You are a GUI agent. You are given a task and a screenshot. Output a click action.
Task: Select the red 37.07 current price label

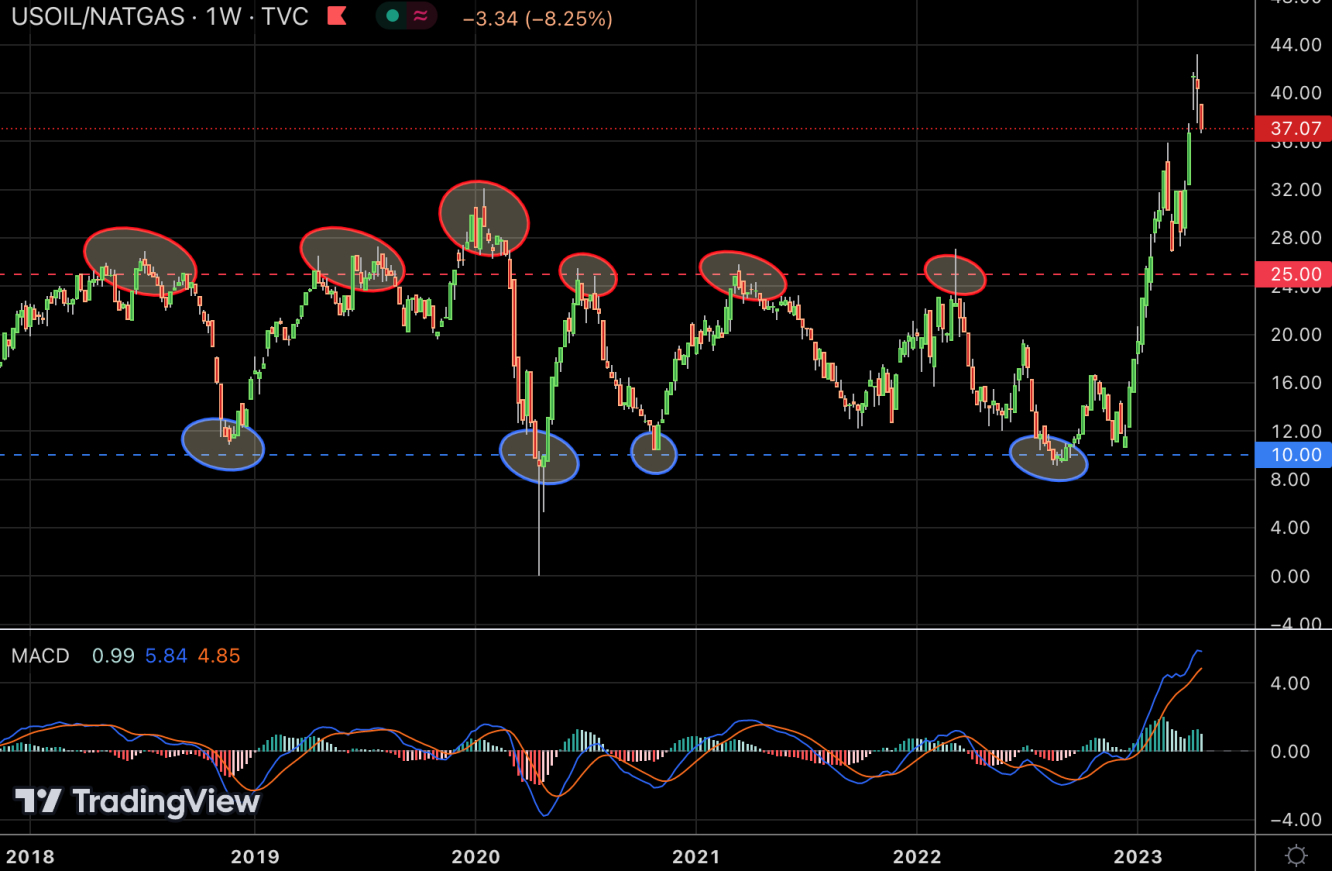(x=1295, y=129)
